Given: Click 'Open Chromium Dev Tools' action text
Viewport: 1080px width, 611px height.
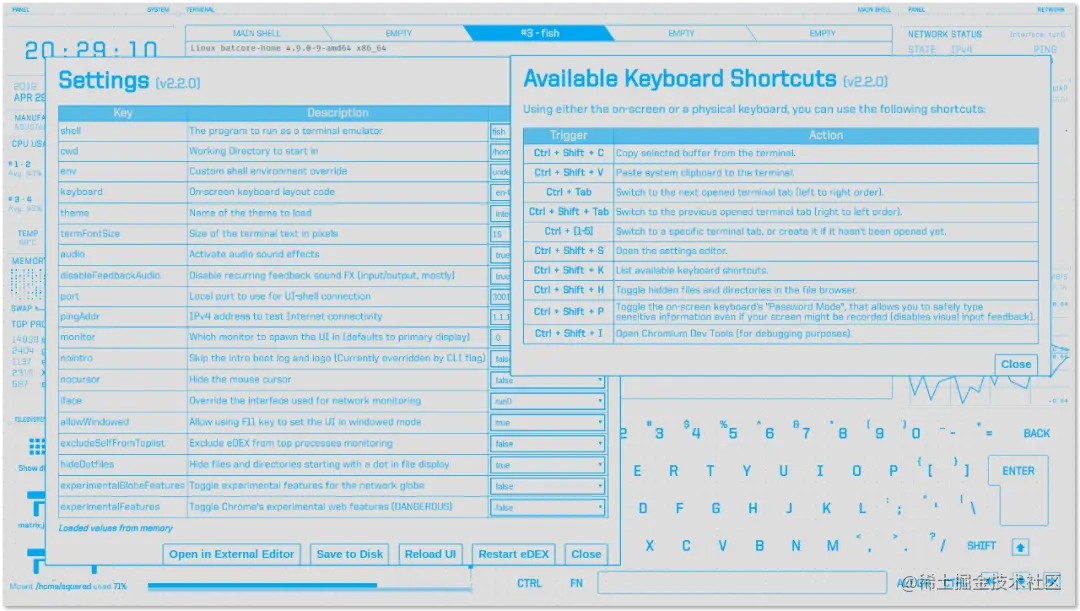Looking at the screenshot, I should pyautogui.click(x=734, y=333).
